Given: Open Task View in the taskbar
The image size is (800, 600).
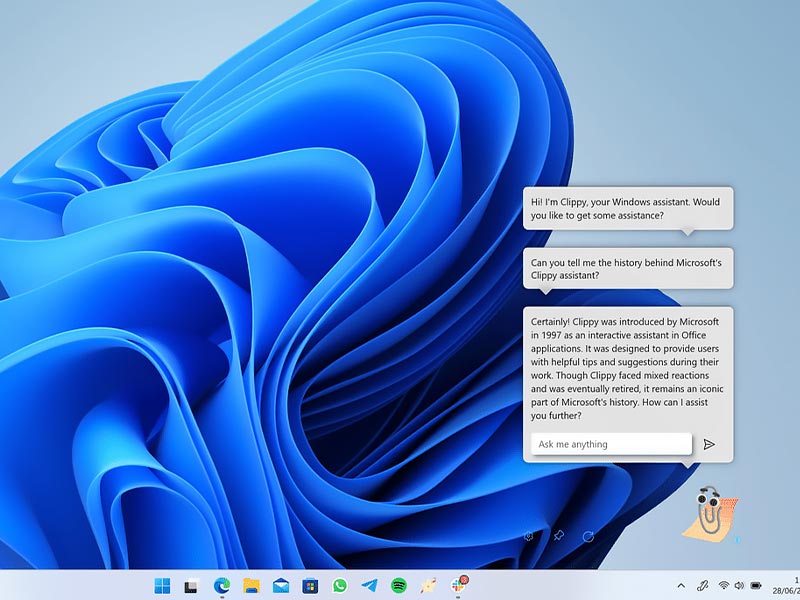Looking at the screenshot, I should coord(191,586).
